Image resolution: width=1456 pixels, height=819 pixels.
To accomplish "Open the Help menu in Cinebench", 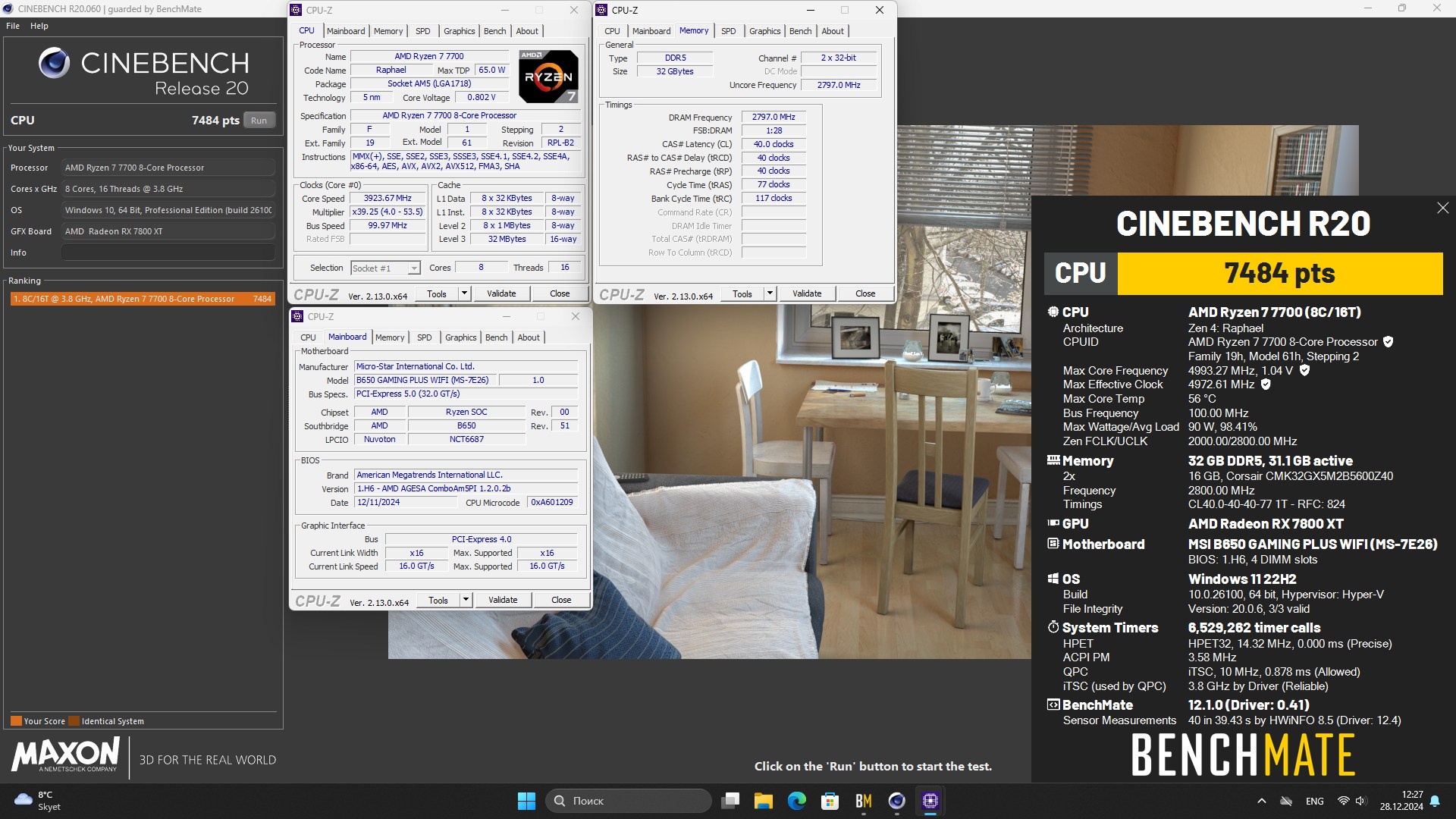I will (39, 26).
